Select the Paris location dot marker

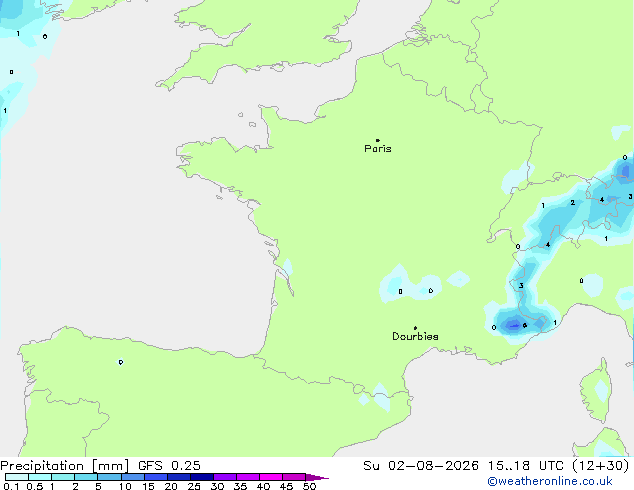tap(378, 140)
